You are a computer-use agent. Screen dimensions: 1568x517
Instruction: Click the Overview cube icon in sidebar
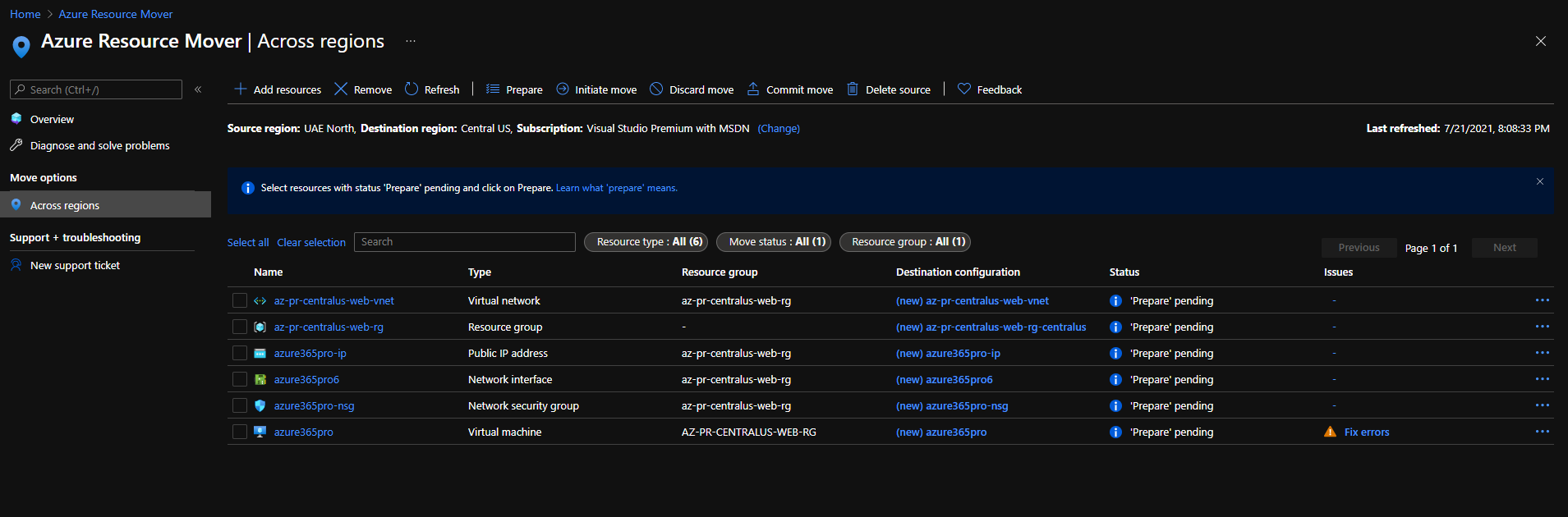16,118
